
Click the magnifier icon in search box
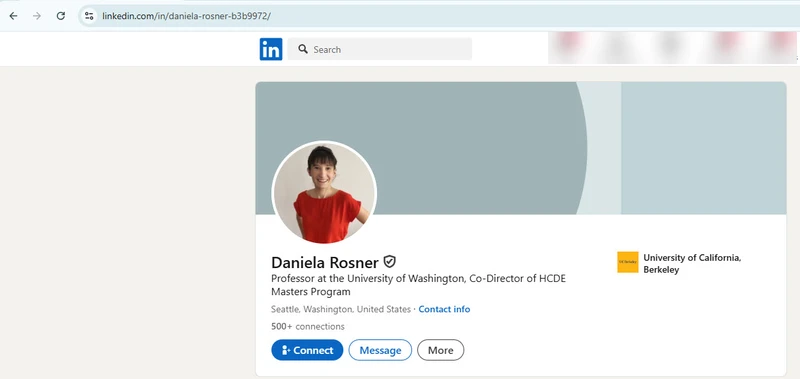pos(303,49)
